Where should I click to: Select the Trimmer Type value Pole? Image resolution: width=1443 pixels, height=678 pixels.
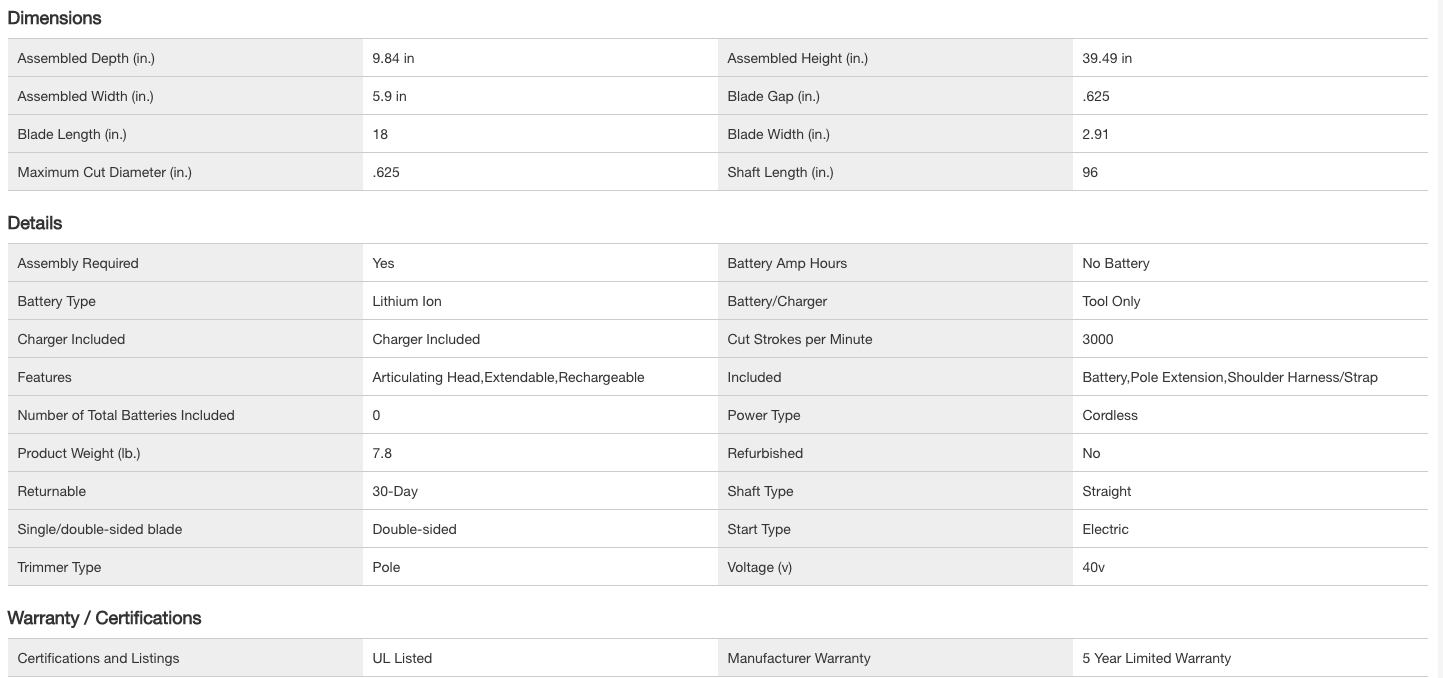click(386, 567)
